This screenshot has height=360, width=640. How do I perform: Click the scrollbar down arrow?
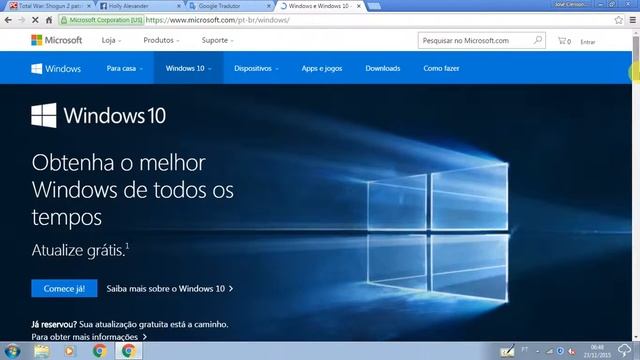pyautogui.click(x=636, y=338)
